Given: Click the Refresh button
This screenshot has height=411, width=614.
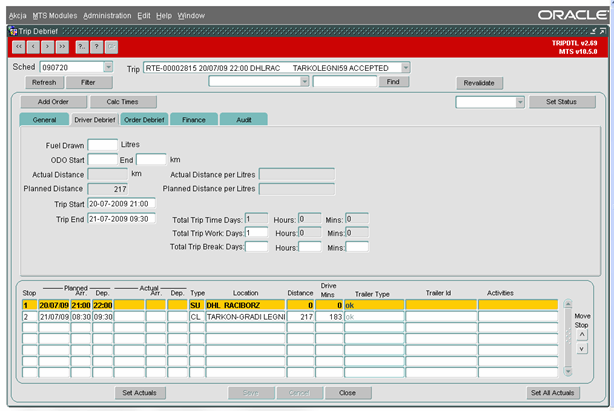Looking at the screenshot, I should pyautogui.click(x=44, y=83).
